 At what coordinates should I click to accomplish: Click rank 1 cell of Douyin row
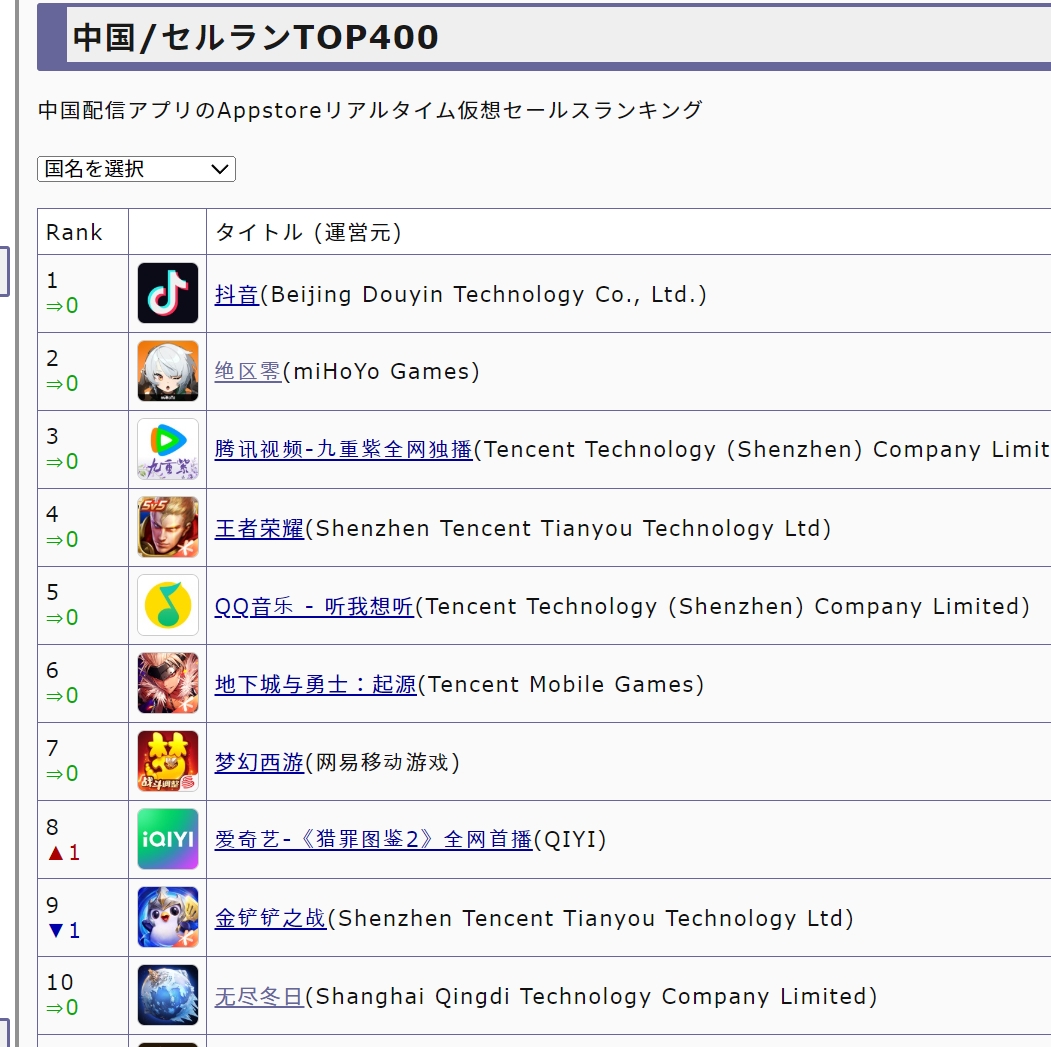[x=83, y=293]
